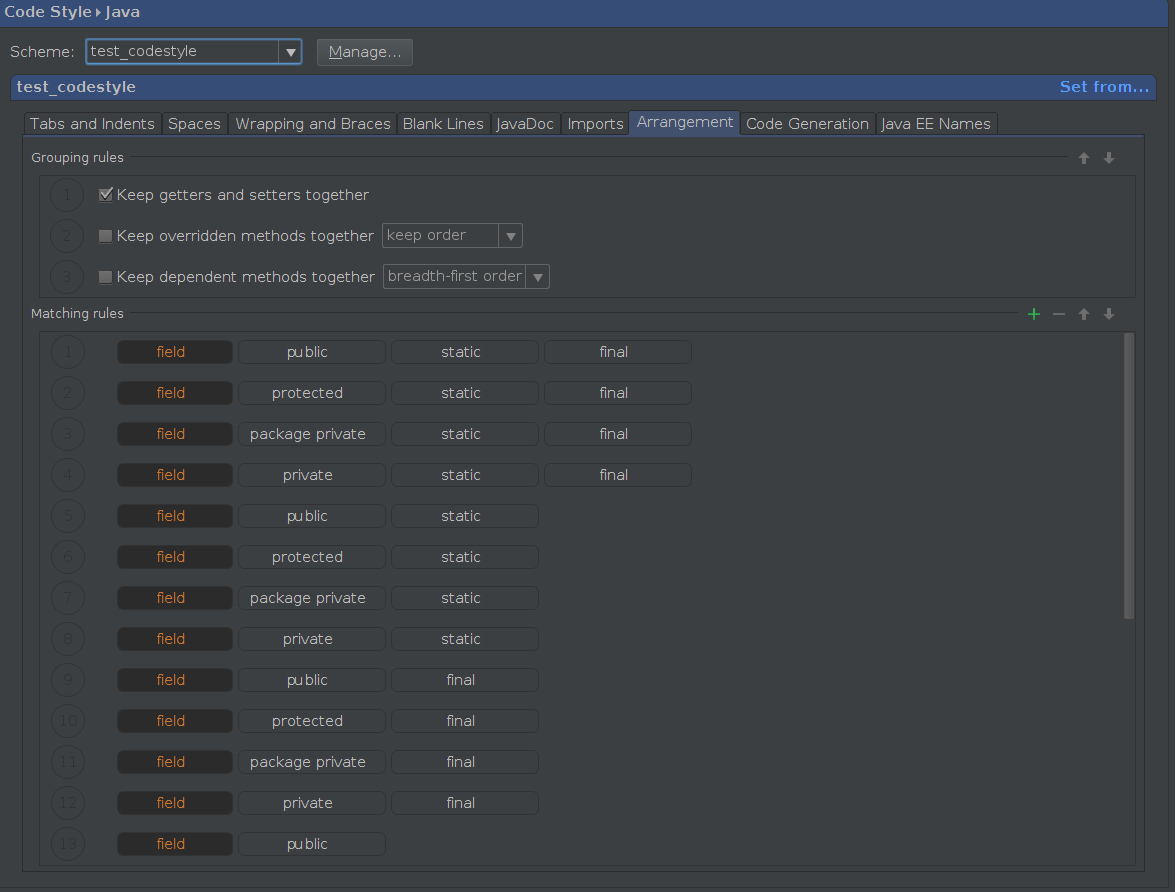
Task: Click the 'Set from...' link
Action: click(1103, 87)
